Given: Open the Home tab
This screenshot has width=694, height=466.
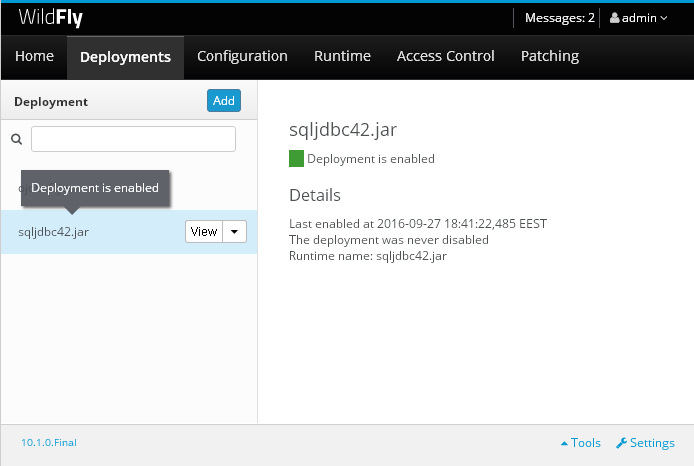Looking at the screenshot, I should point(34,56).
